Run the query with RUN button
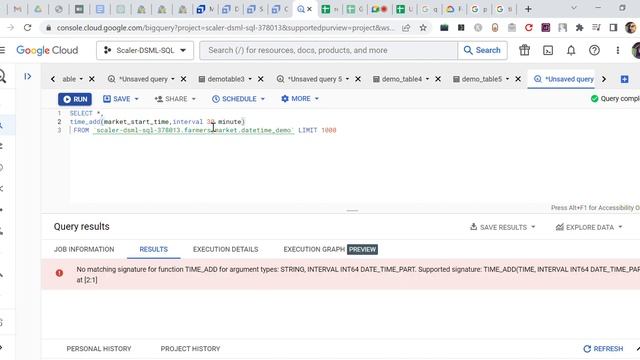 pyautogui.click(x=75, y=99)
